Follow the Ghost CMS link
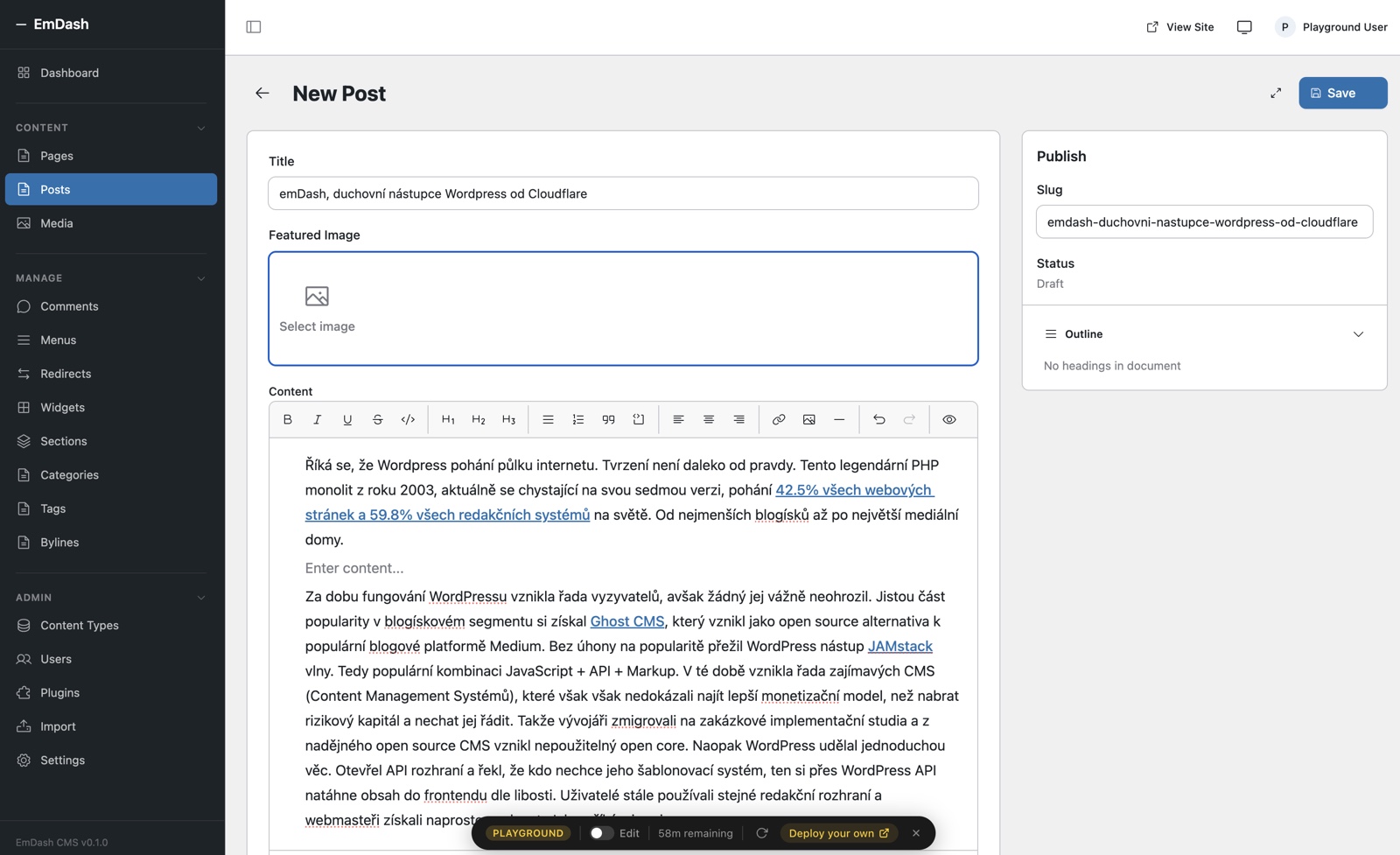Screen dimensions: 1400x855 (627, 621)
